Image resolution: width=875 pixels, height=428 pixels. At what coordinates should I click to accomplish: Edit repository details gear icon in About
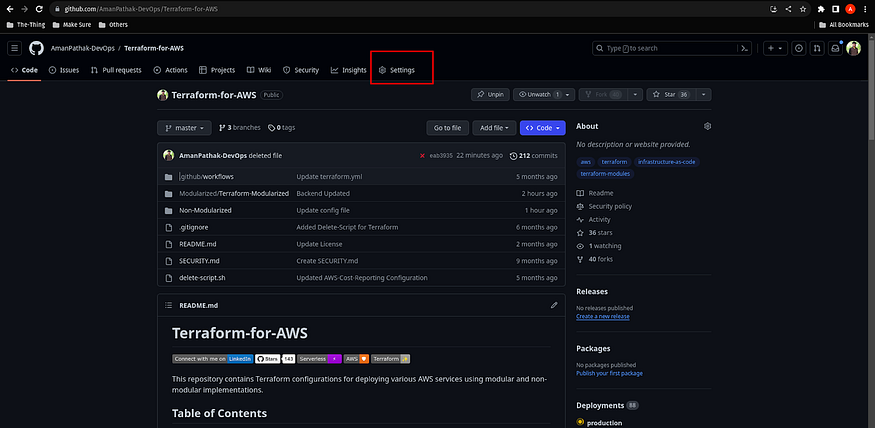point(707,126)
